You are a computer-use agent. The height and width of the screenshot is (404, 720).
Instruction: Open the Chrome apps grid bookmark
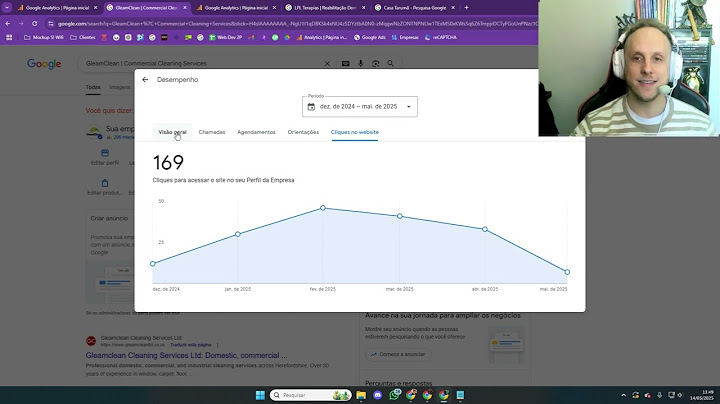9,38
